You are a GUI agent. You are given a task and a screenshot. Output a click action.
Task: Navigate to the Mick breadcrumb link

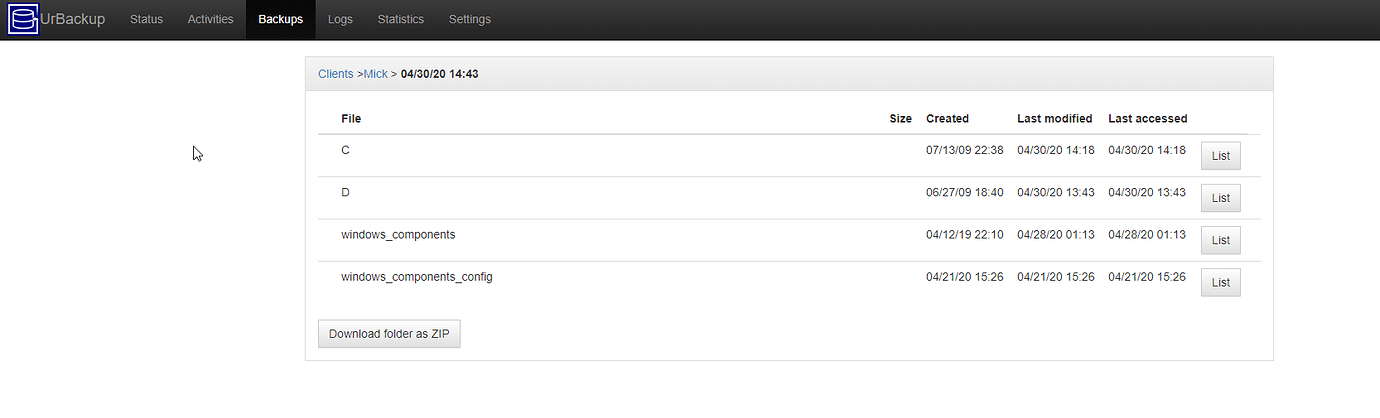[x=376, y=74]
